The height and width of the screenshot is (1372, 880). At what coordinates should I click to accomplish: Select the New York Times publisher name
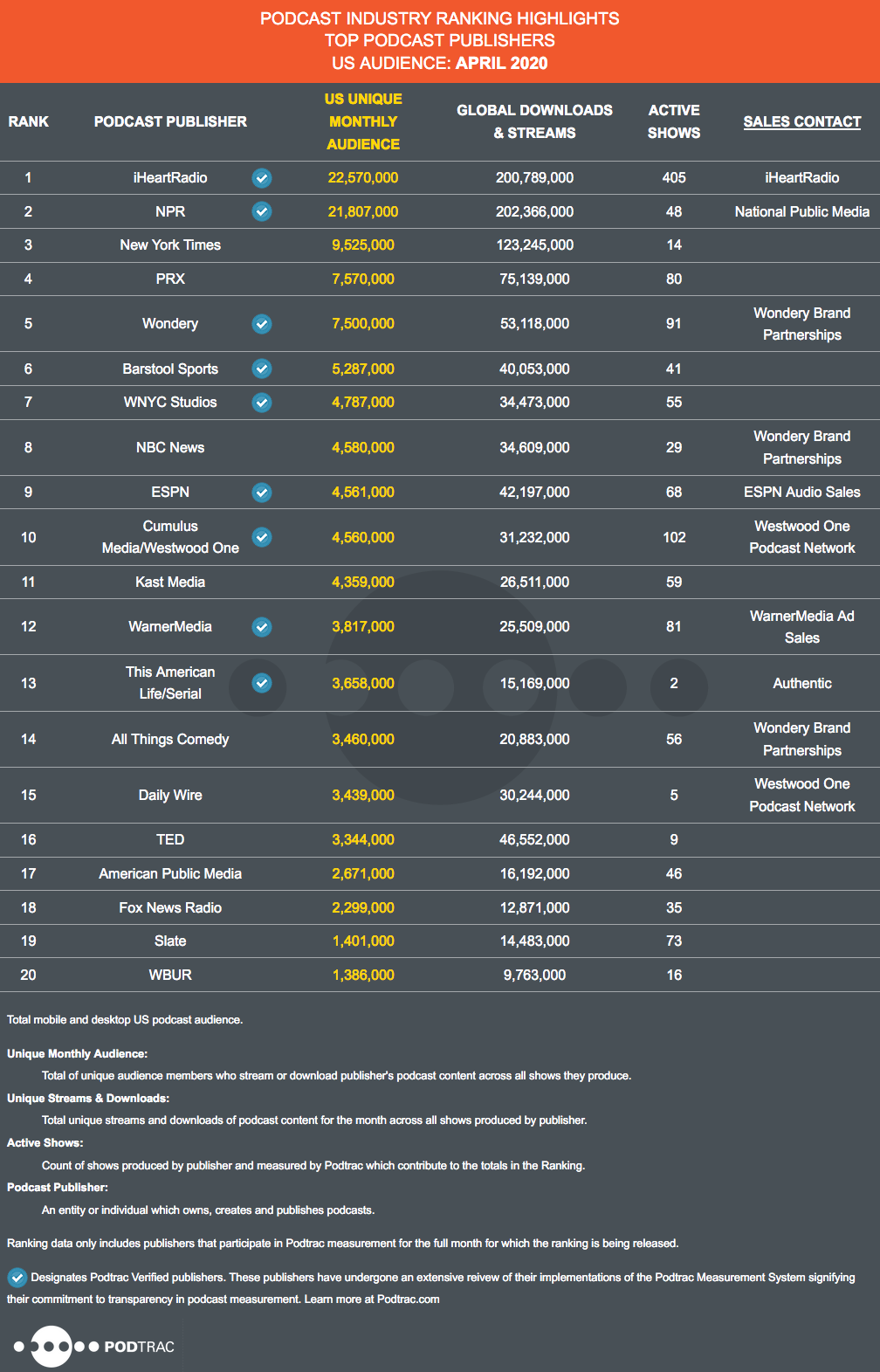[170, 245]
